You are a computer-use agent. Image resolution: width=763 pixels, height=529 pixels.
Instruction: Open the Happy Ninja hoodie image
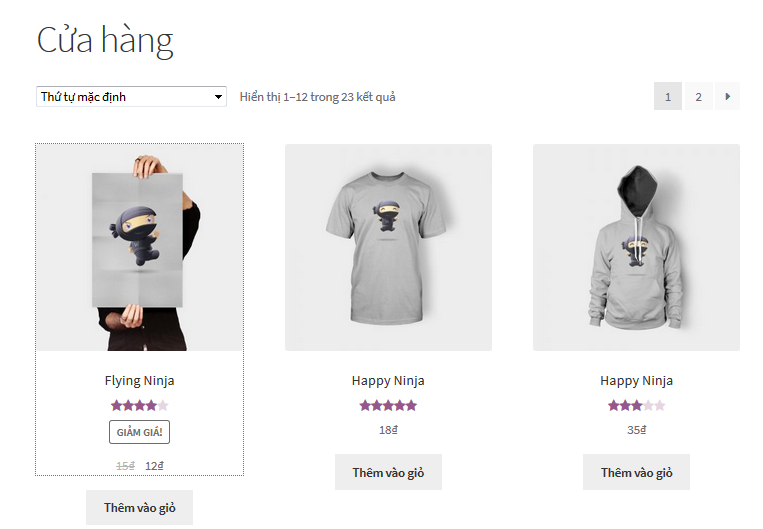click(636, 247)
